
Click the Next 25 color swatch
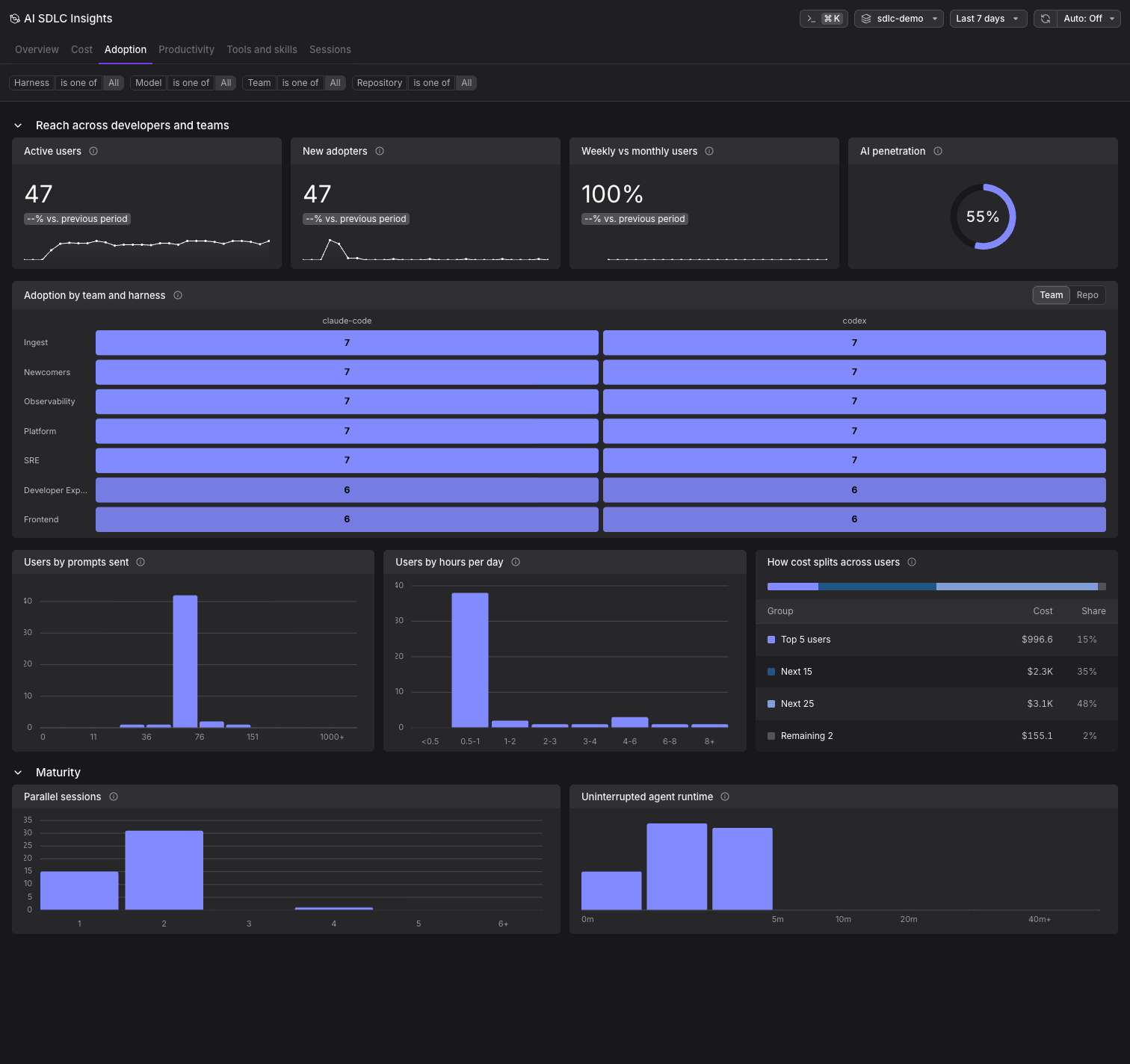[x=771, y=704]
